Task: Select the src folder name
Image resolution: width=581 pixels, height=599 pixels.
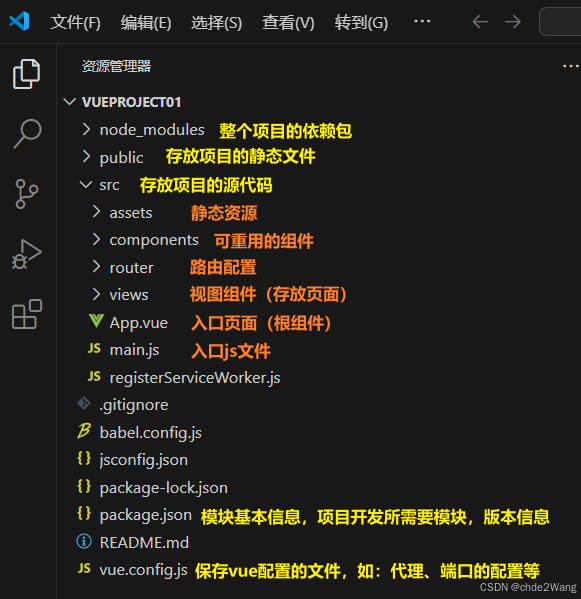Action: (x=109, y=185)
